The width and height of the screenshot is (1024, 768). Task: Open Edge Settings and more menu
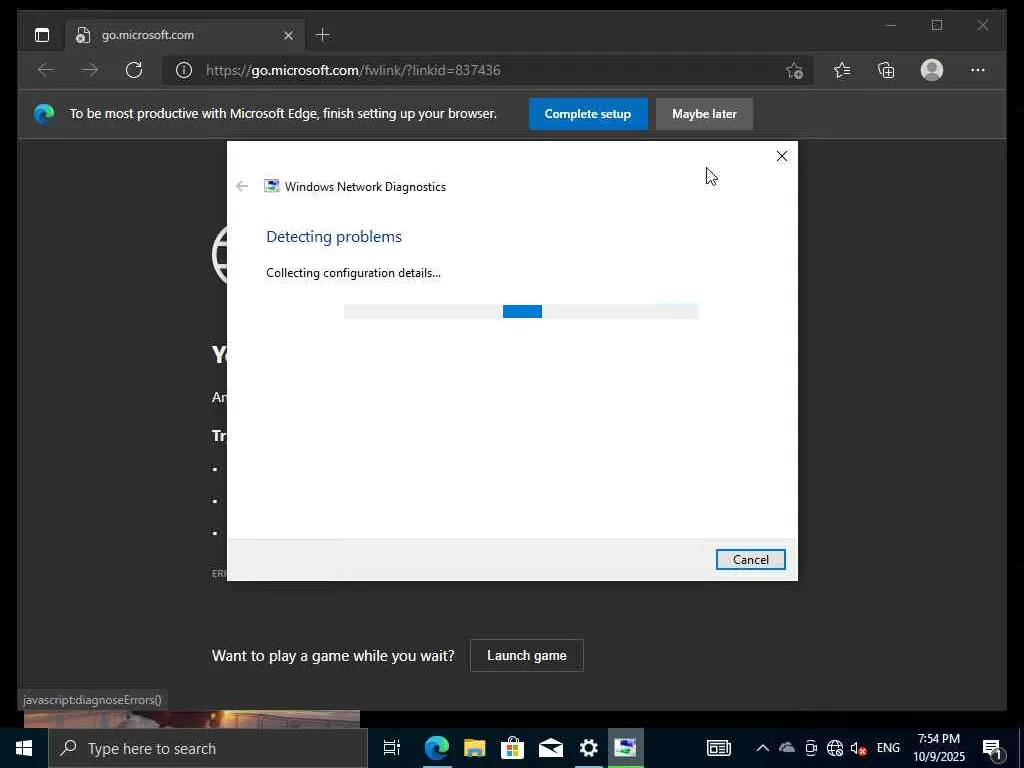click(x=978, y=70)
